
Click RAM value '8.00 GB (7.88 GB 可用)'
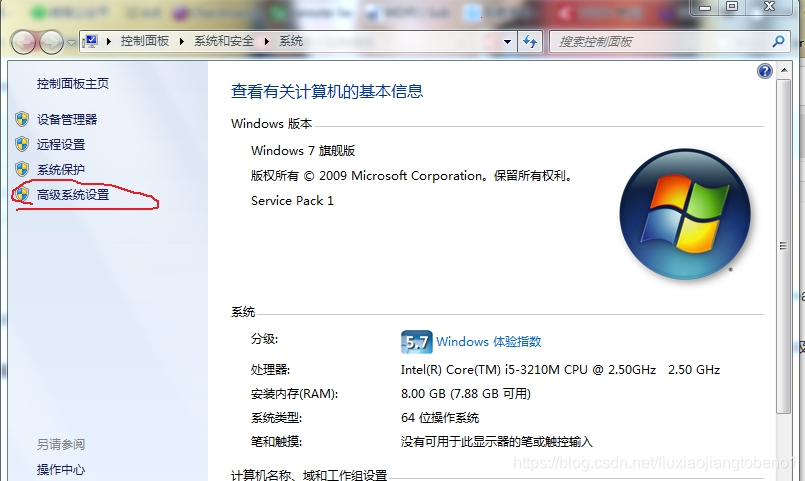pyautogui.click(x=466, y=394)
